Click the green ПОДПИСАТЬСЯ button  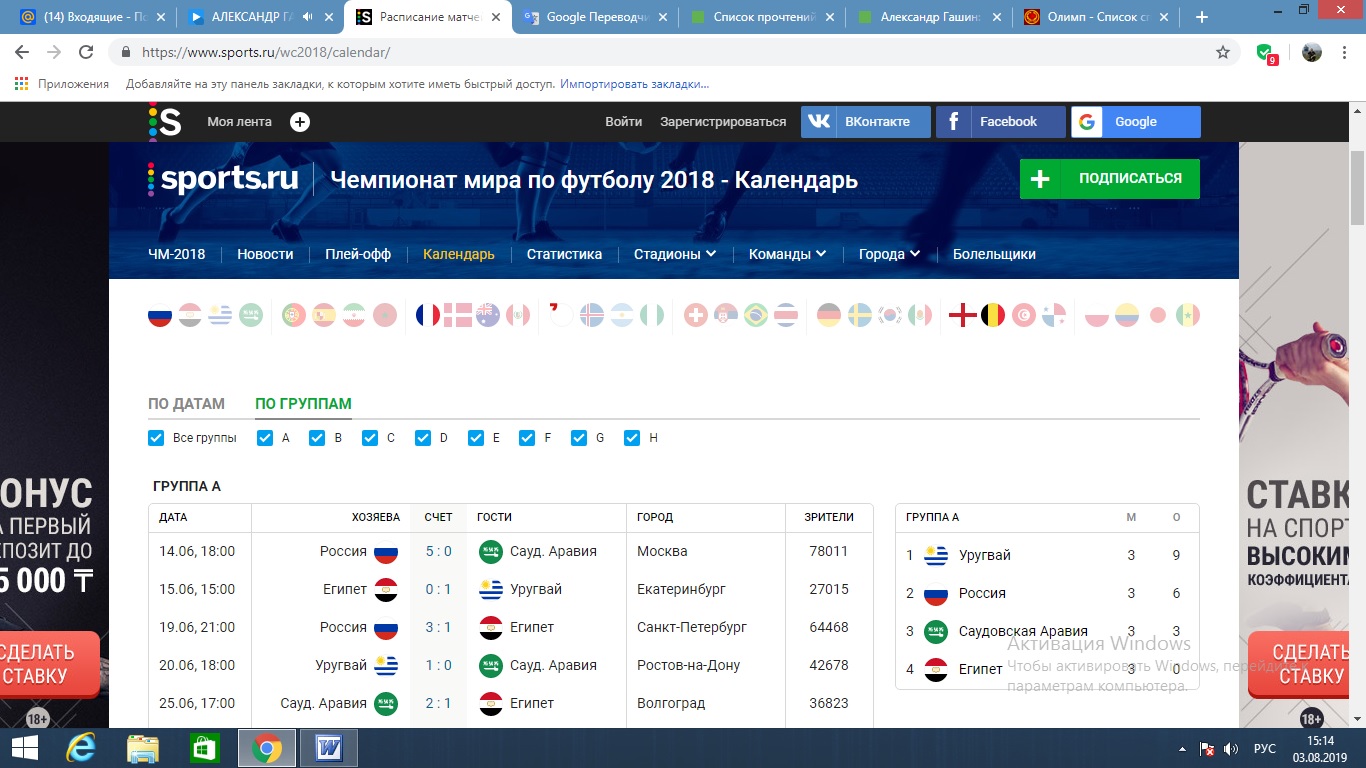tap(1110, 178)
